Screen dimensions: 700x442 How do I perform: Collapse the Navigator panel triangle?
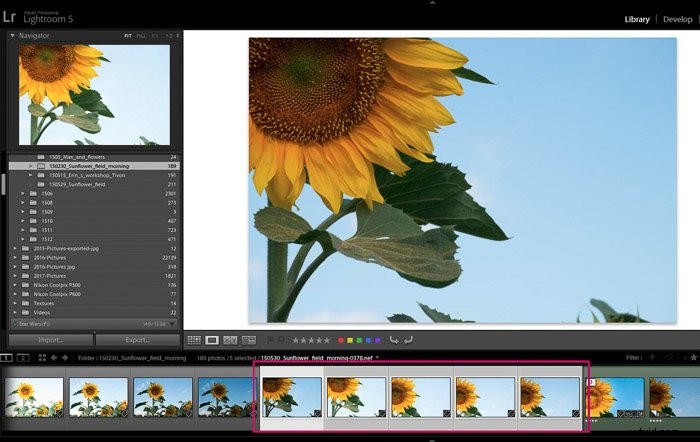click(x=12, y=35)
